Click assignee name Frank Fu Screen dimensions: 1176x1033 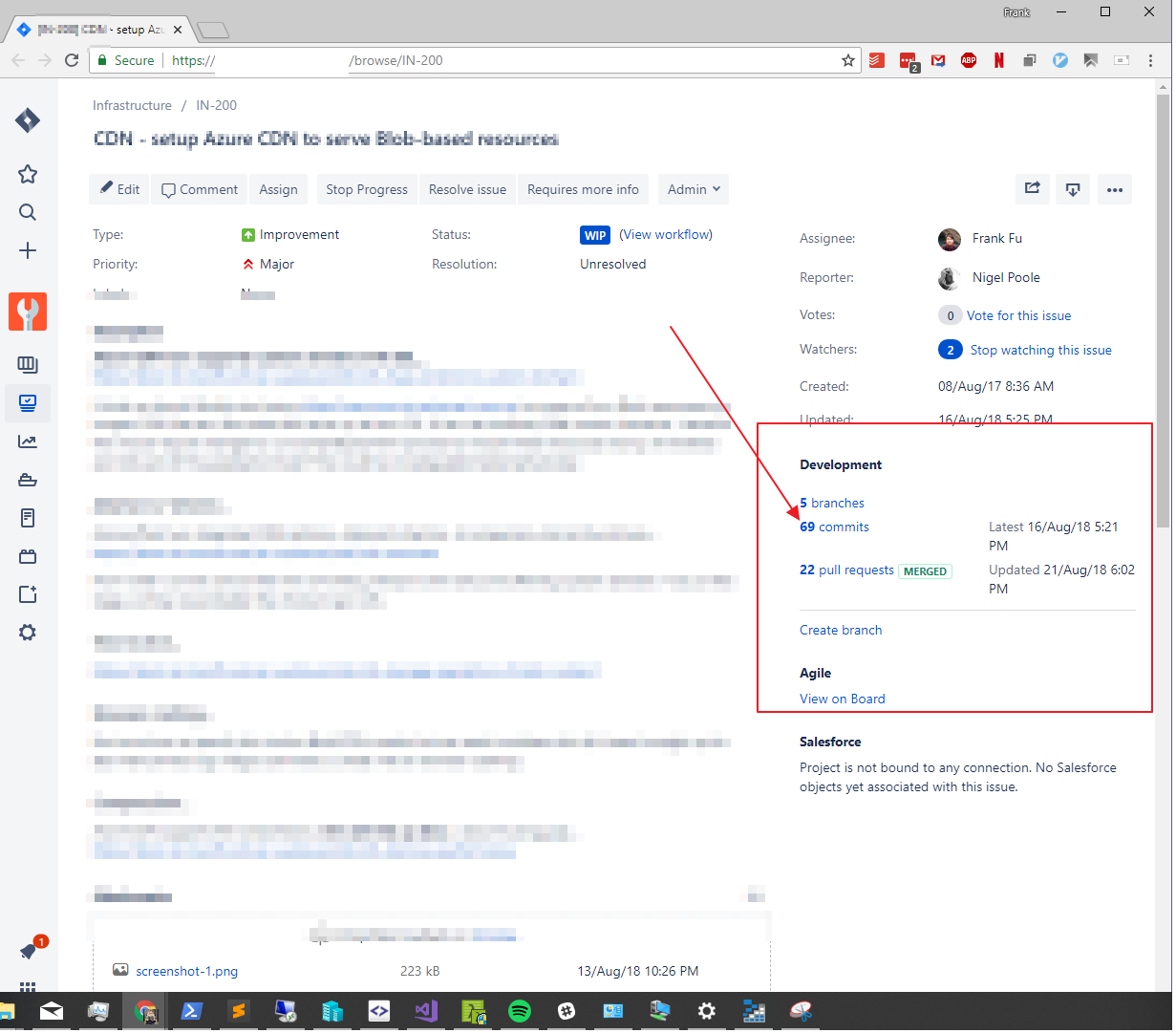pyautogui.click(x=997, y=238)
